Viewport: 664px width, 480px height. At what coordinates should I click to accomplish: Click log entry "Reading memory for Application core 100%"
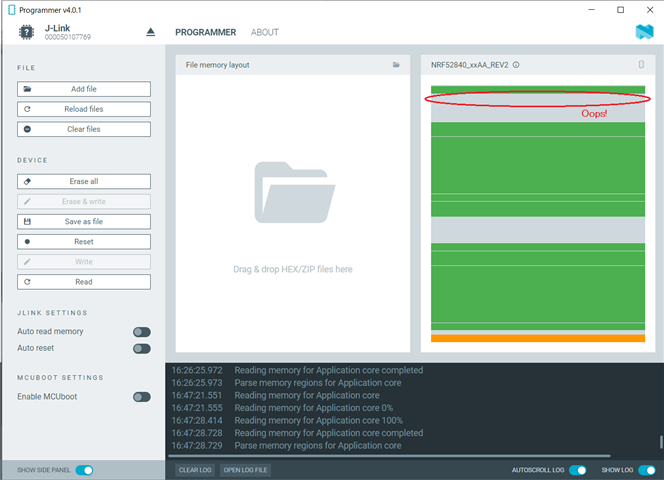(318, 421)
